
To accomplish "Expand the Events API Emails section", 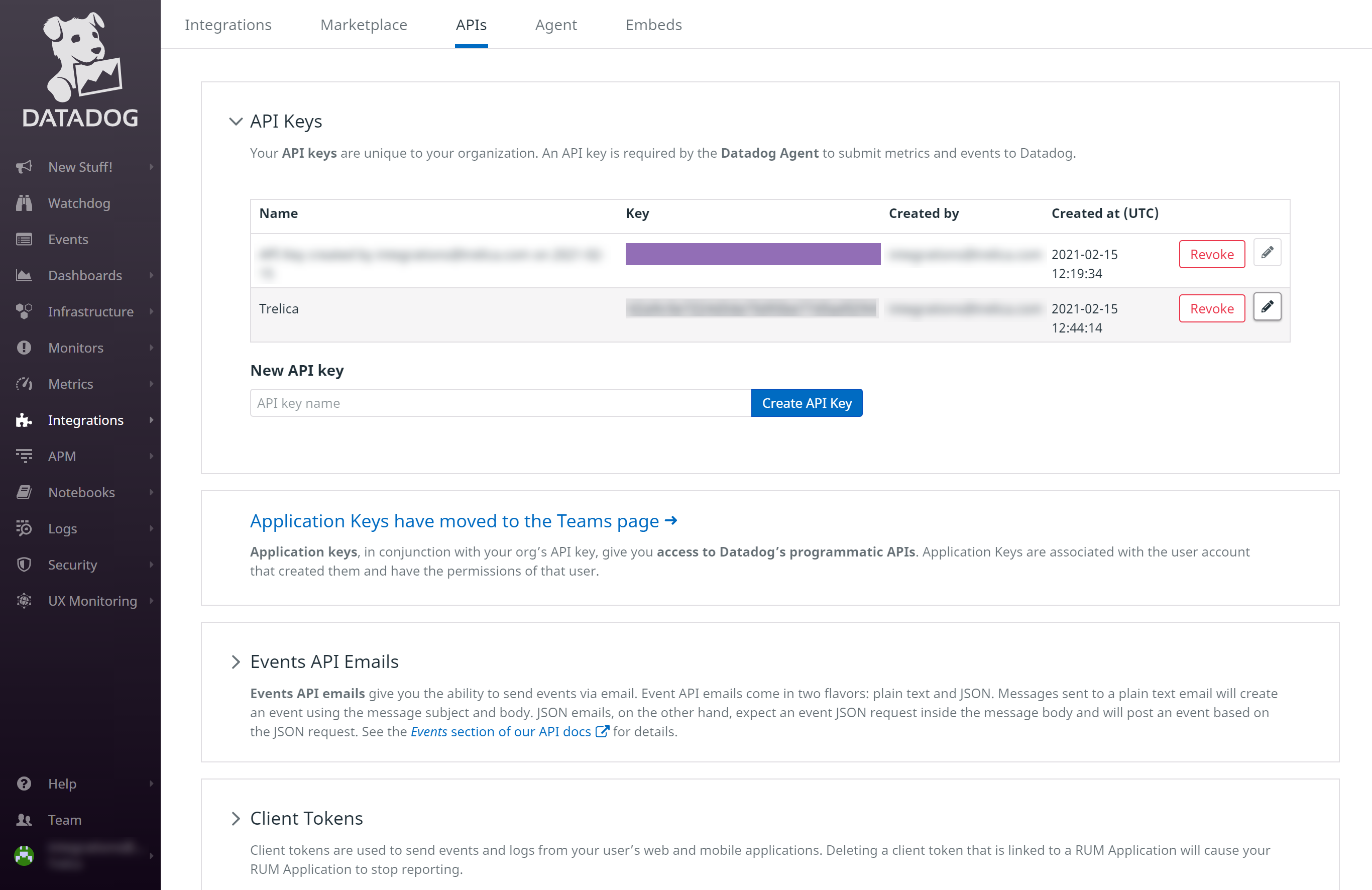I will 235,662.
